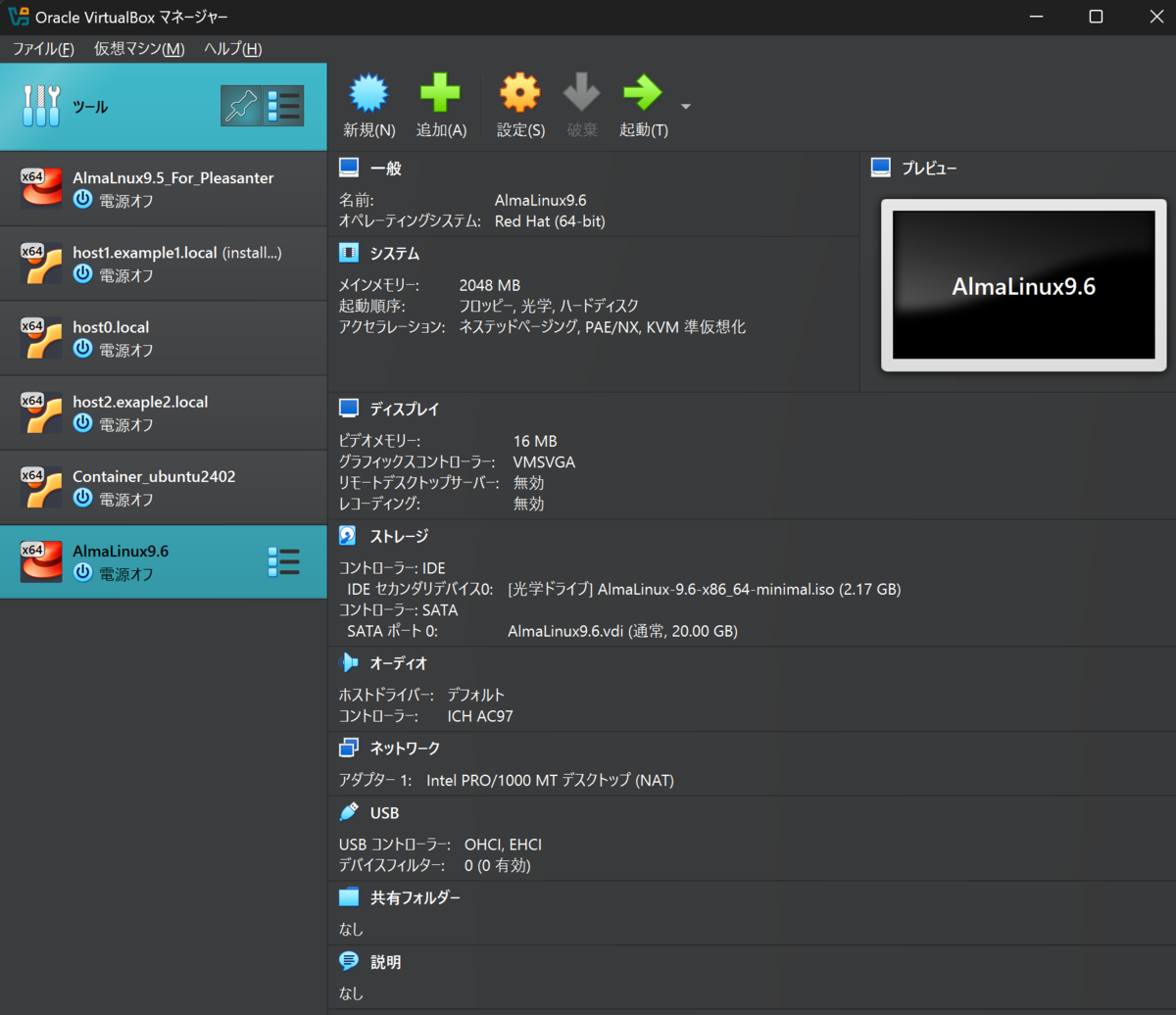
Task: Open the 共有フォルダー section header
Action: point(416,897)
